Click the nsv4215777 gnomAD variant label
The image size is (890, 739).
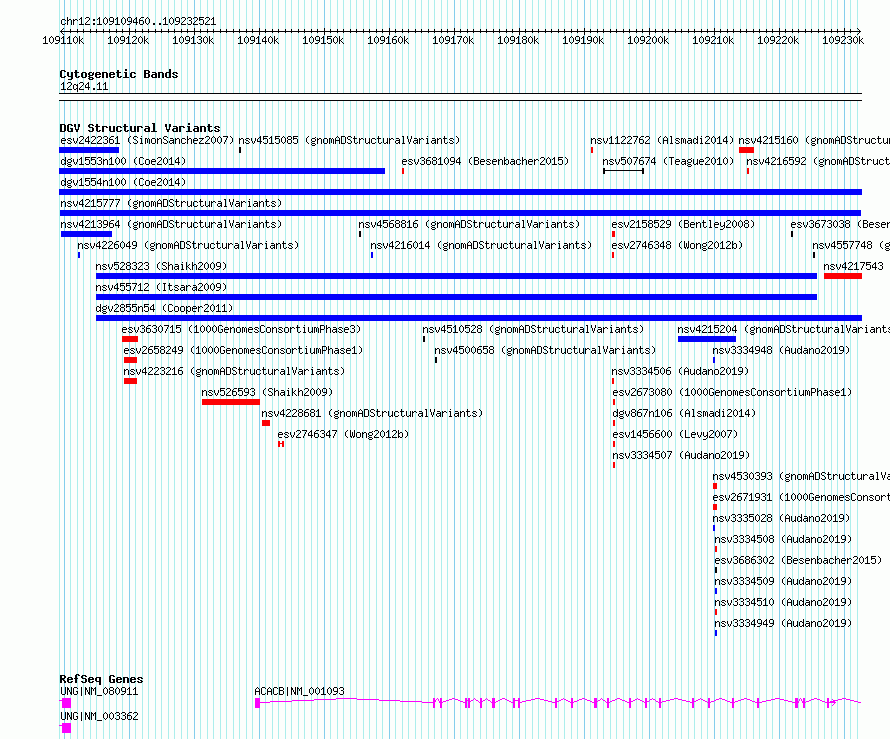[x=171, y=203]
